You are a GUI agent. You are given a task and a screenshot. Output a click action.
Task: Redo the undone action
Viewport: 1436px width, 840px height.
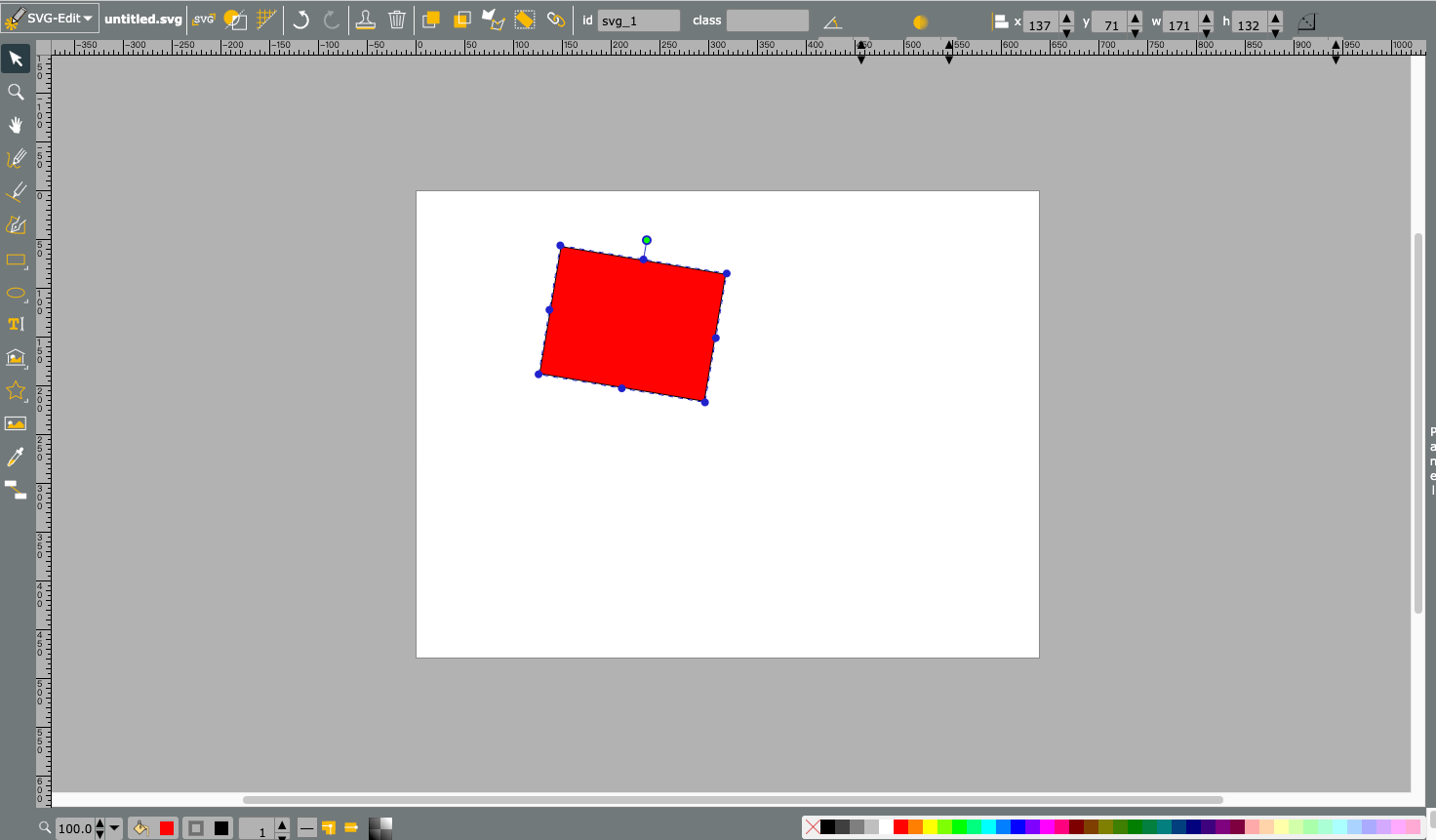[x=332, y=20]
